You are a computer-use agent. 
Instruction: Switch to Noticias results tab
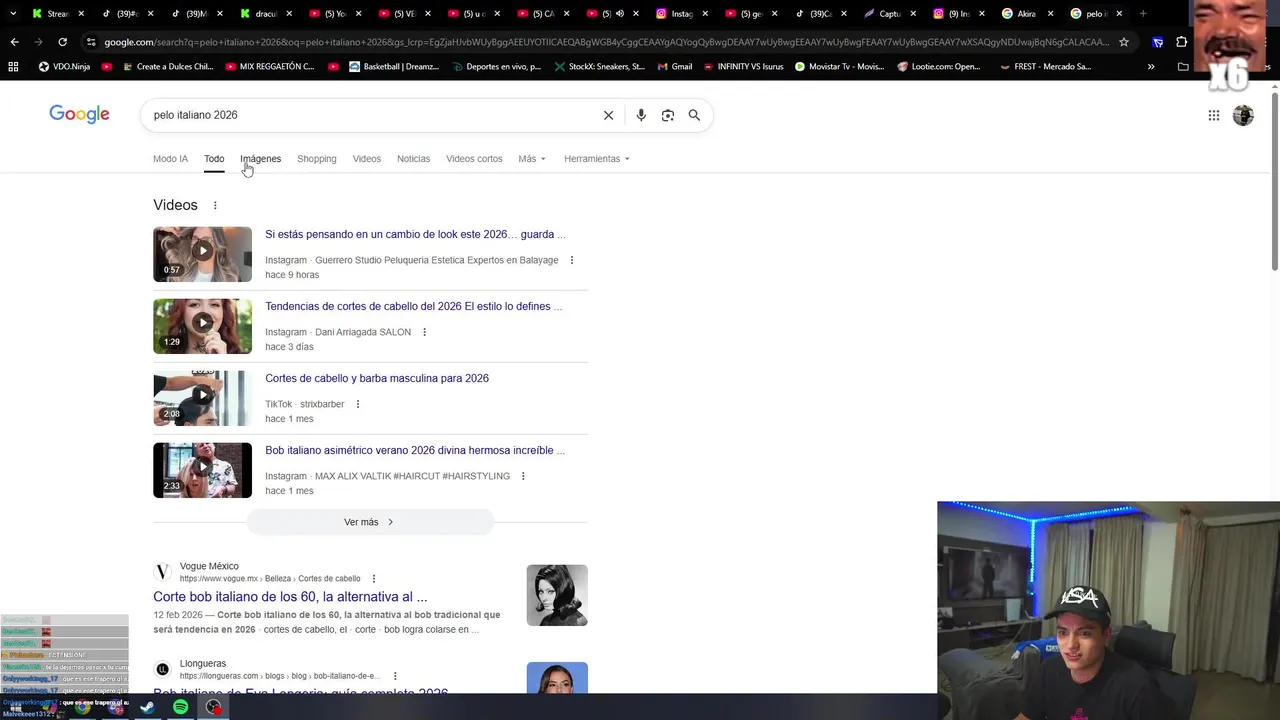point(413,159)
